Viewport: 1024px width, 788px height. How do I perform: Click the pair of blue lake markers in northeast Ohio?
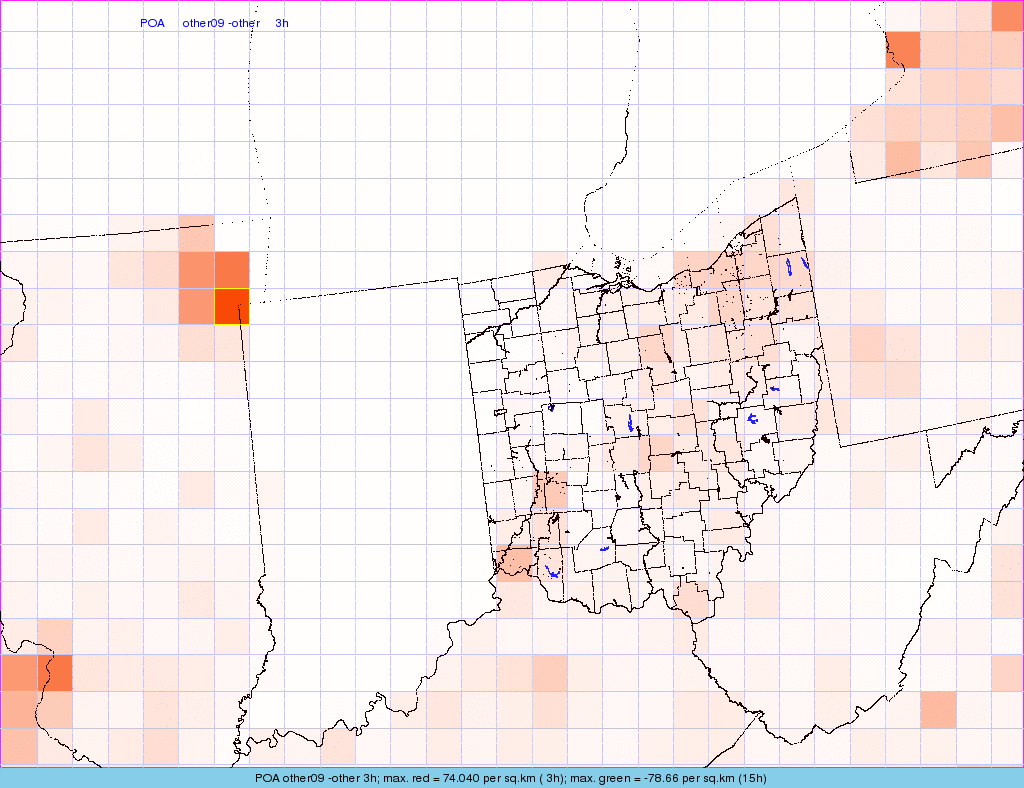796,266
